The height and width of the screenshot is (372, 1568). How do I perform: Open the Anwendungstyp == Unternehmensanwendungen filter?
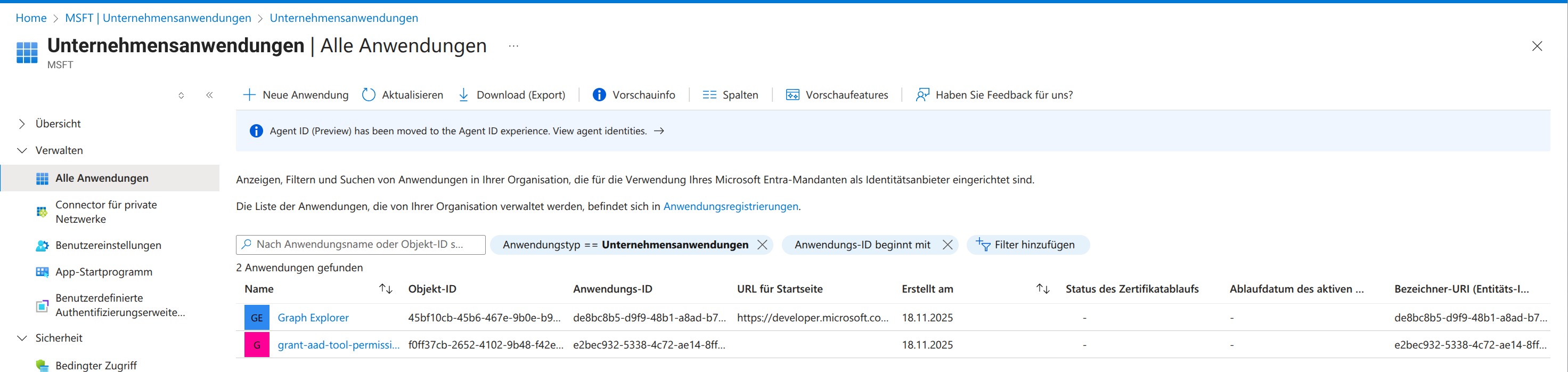(x=625, y=245)
